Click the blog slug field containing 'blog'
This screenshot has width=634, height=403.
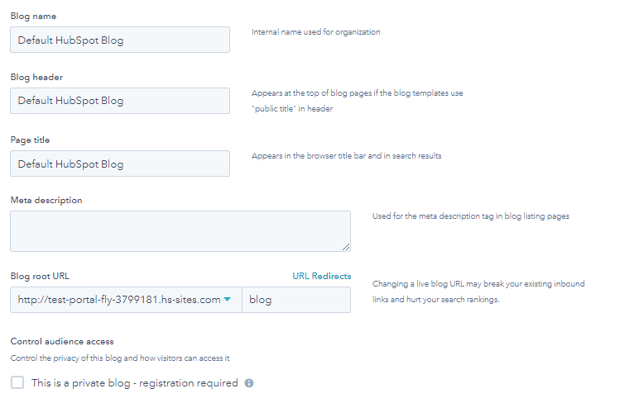[296, 300]
